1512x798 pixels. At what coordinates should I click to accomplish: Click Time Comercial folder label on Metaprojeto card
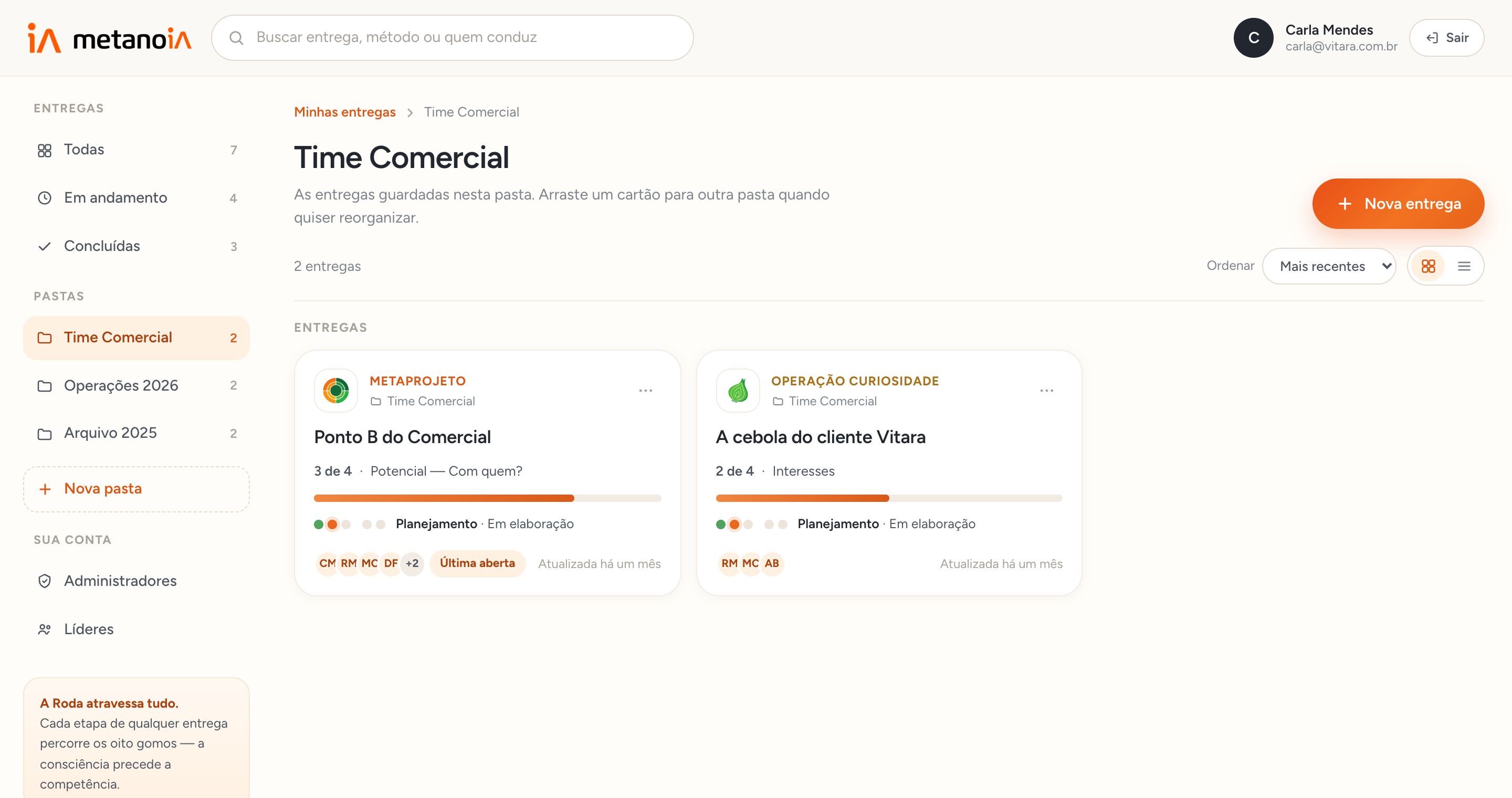423,401
